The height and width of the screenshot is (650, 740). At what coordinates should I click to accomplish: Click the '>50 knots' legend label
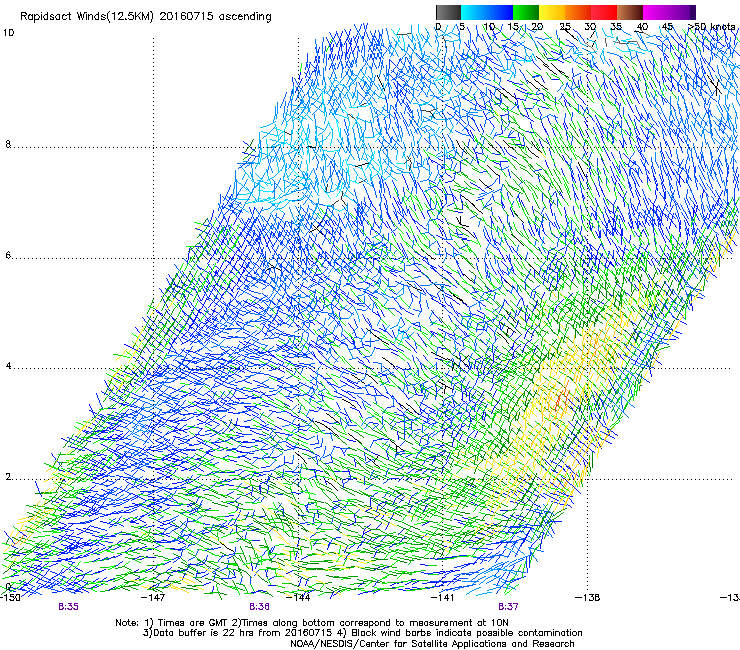click(711, 27)
